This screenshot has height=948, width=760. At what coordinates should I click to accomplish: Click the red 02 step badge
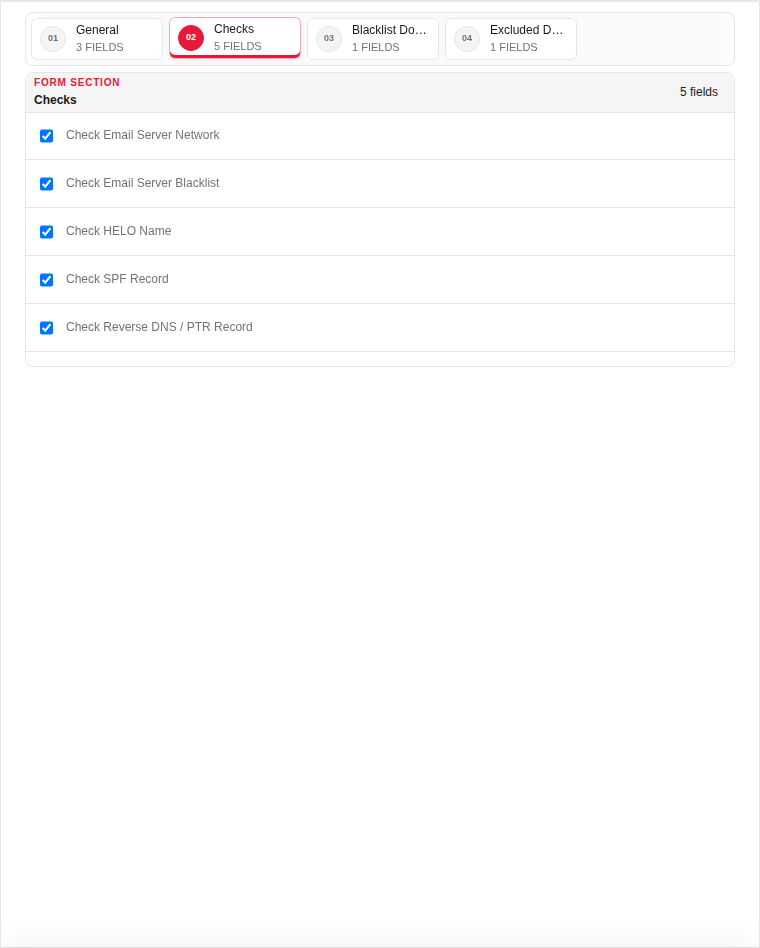191,37
